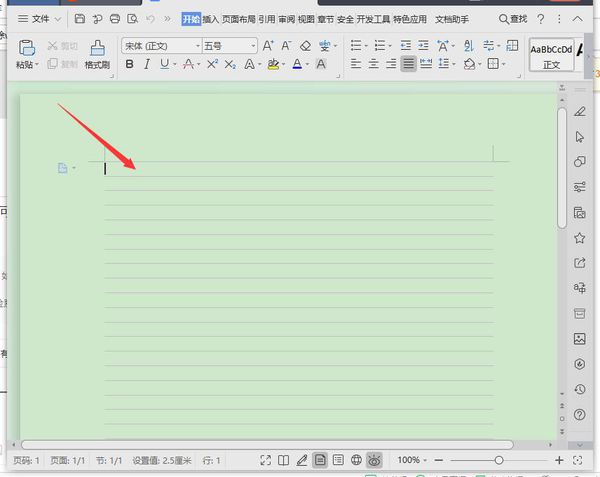The image size is (600, 477).
Task: Click the star favorites icon in sidebar
Action: (579, 238)
